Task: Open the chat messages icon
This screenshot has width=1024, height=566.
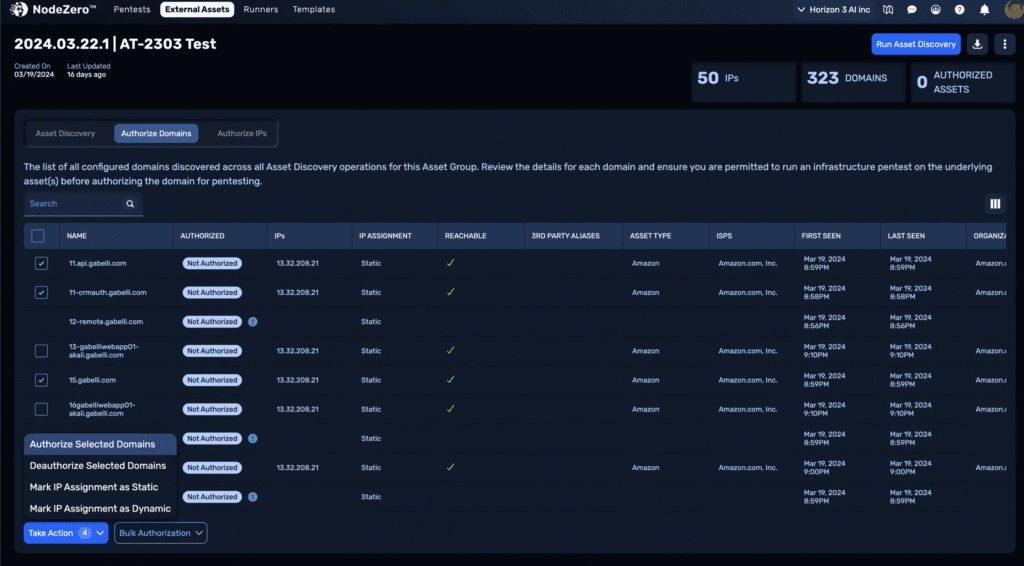Action: (911, 10)
